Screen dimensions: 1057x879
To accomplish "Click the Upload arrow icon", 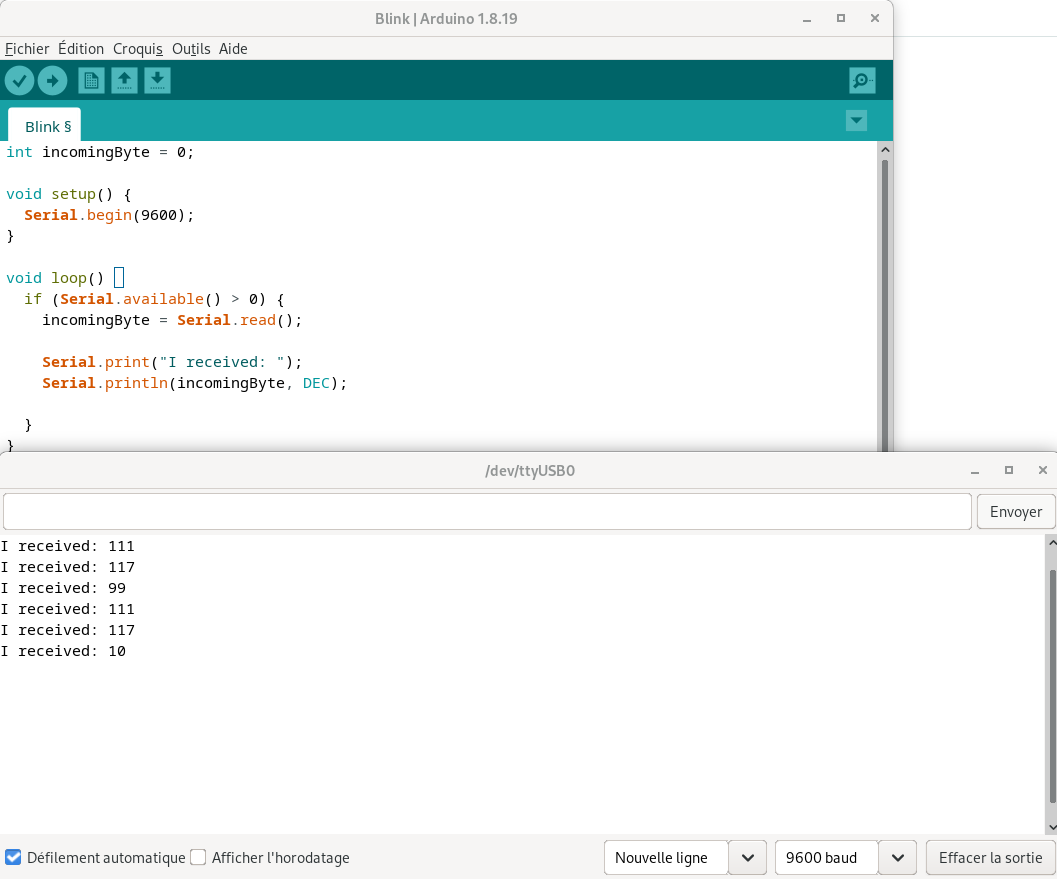I will click(x=52, y=80).
